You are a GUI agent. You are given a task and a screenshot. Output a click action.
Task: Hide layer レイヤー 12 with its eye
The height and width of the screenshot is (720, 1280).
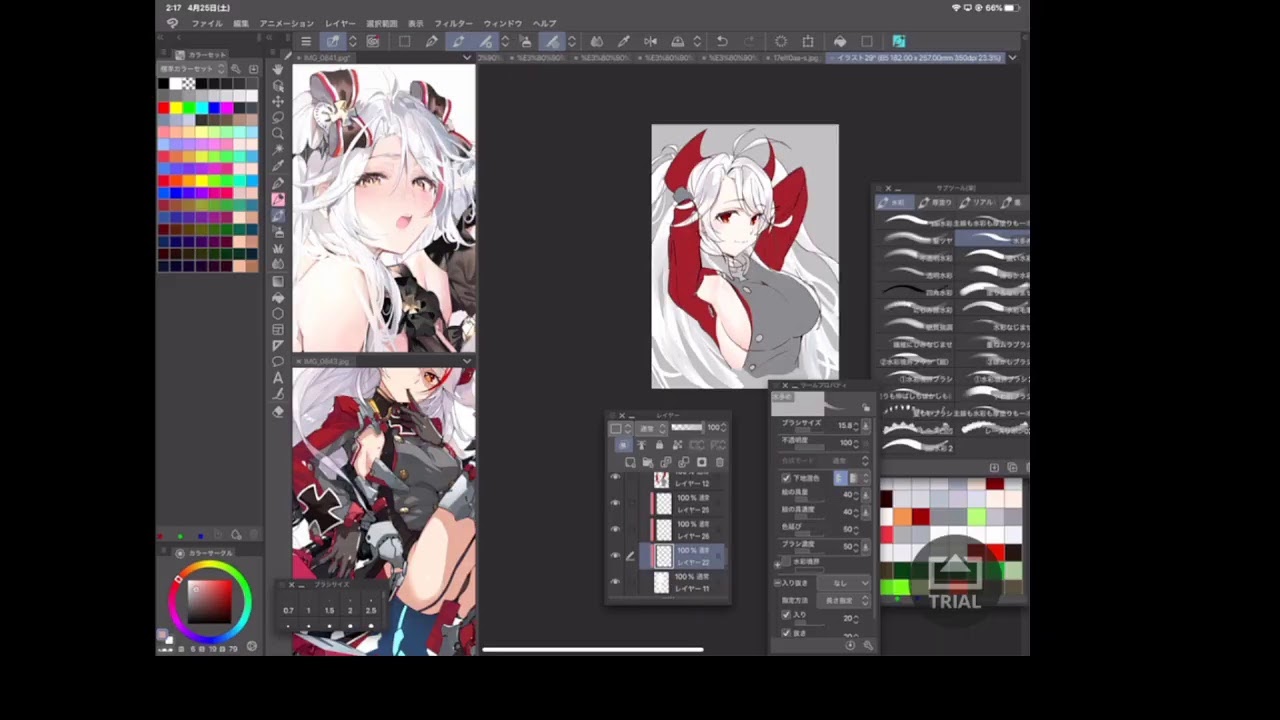pos(615,477)
